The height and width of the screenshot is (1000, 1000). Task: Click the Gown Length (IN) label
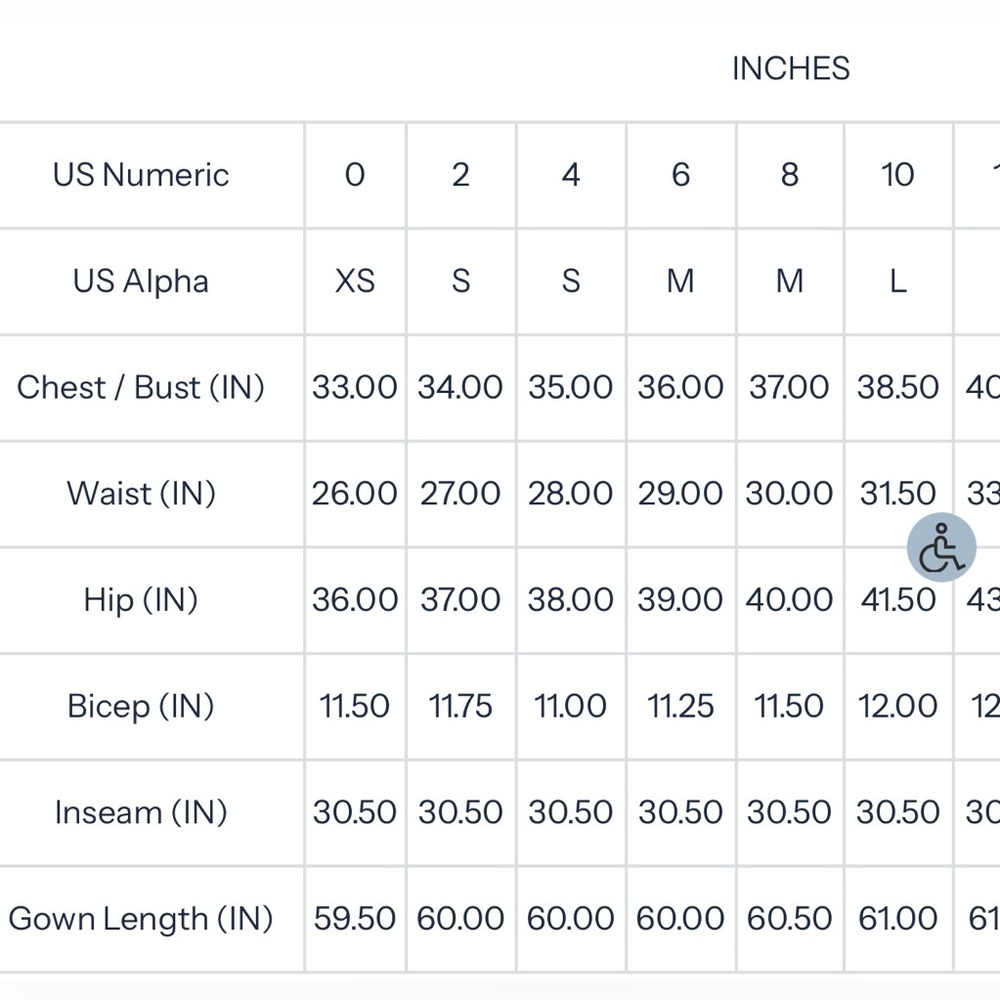tap(141, 919)
